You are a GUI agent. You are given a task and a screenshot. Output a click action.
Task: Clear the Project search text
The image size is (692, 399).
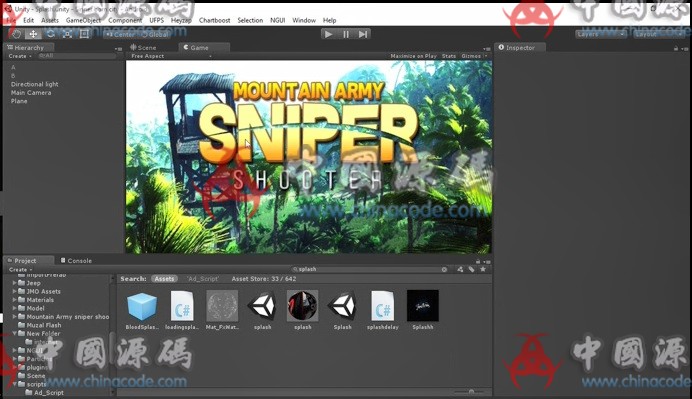(444, 269)
